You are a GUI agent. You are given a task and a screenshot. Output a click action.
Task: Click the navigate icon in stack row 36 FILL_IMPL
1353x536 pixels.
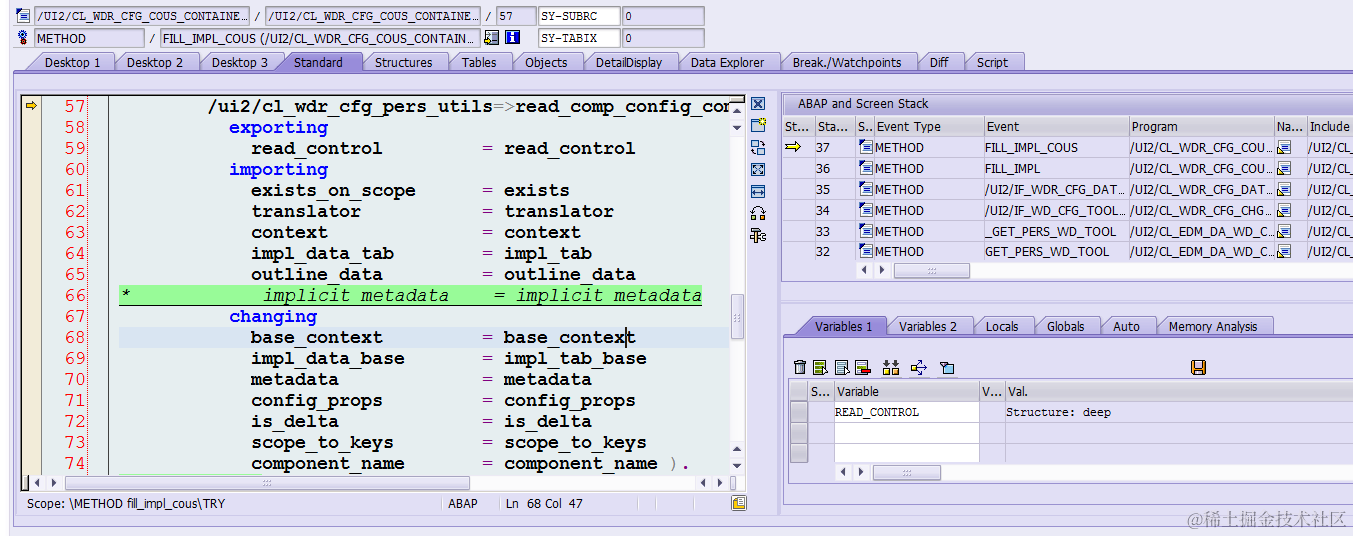pos(1284,168)
